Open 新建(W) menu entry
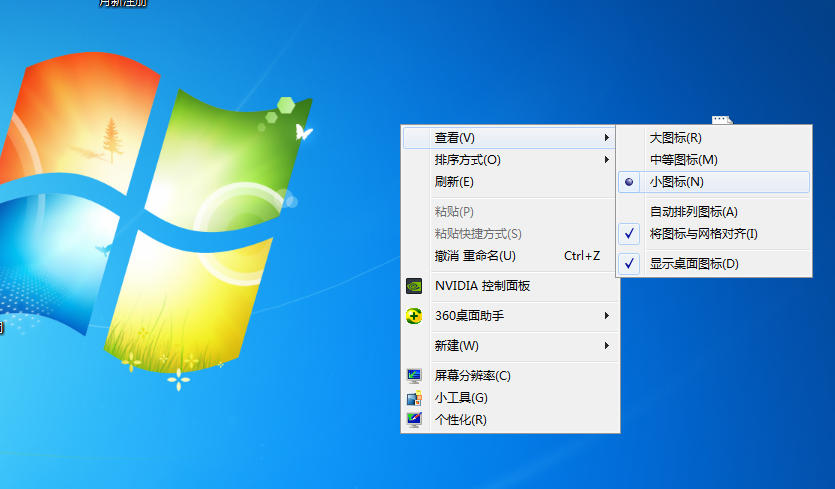 (510, 346)
